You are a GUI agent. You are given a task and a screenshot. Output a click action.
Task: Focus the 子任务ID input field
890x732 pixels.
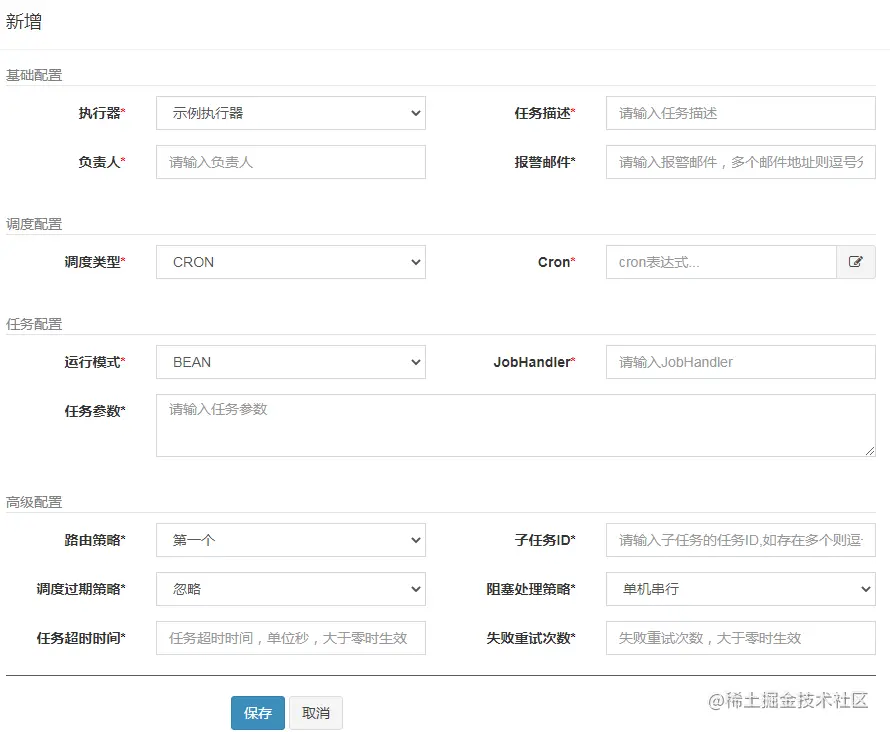tap(741, 540)
